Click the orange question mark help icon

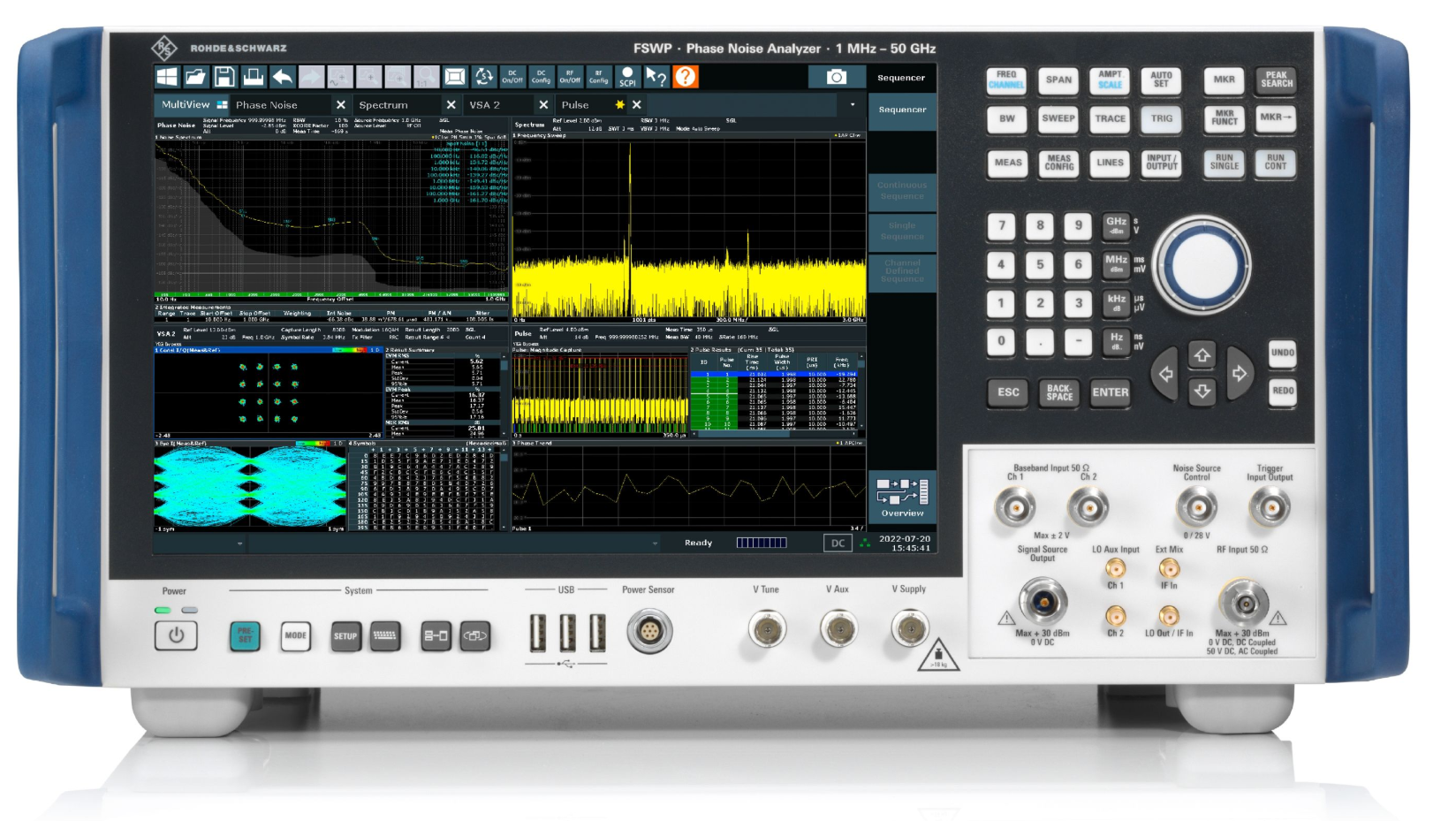tap(686, 78)
